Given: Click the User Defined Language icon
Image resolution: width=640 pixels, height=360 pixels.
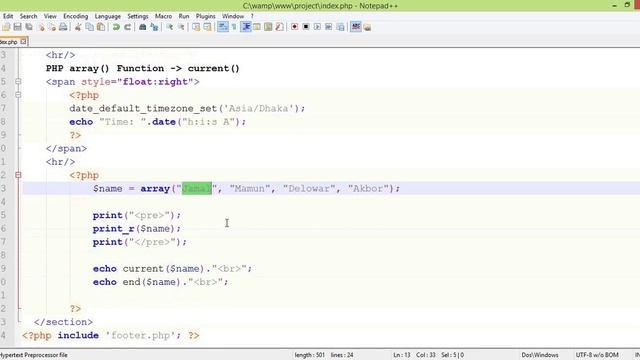Looking at the screenshot, I should [257, 27].
